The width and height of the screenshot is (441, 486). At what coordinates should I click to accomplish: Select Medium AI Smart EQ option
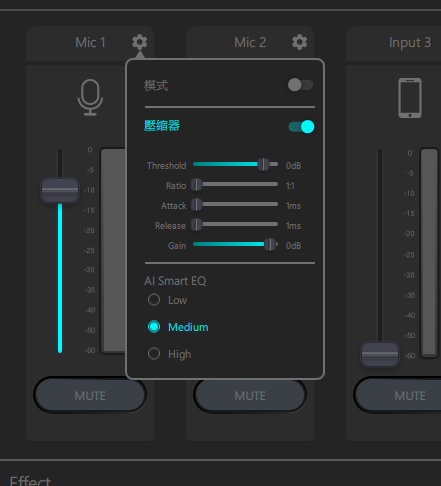[154, 327]
